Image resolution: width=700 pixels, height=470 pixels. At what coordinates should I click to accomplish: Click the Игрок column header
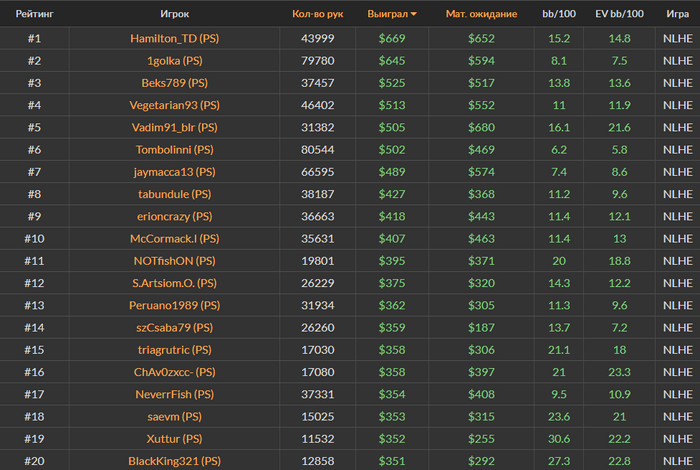click(175, 14)
